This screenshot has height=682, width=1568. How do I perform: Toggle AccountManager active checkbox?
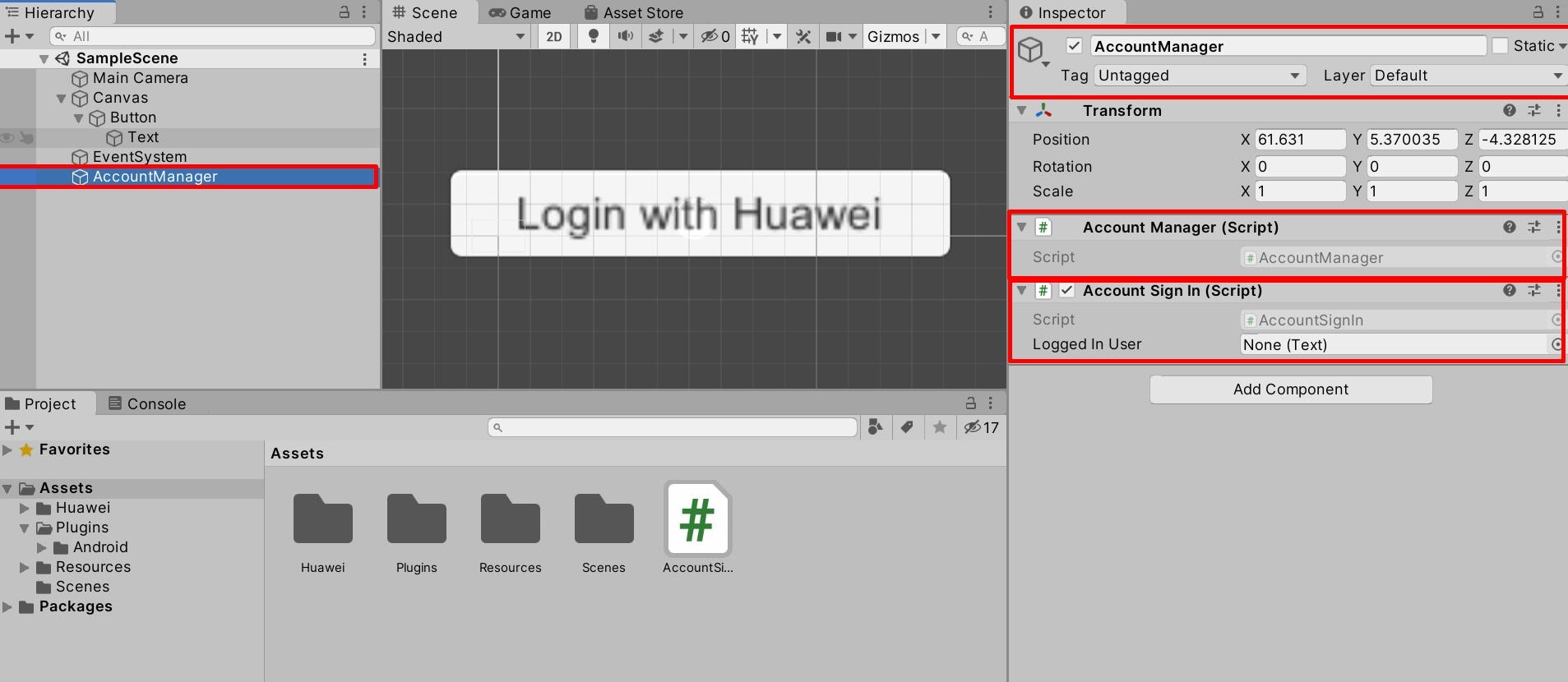(x=1074, y=46)
